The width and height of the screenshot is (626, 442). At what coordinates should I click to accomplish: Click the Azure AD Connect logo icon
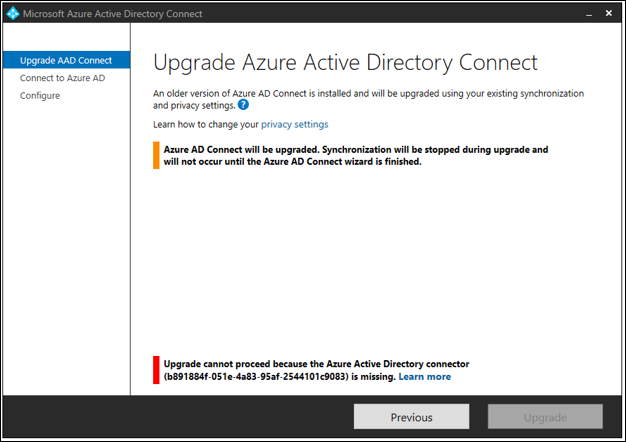(x=12, y=14)
